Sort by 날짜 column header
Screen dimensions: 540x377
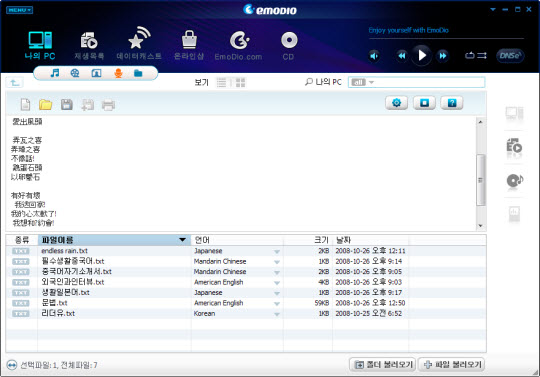(x=371, y=240)
